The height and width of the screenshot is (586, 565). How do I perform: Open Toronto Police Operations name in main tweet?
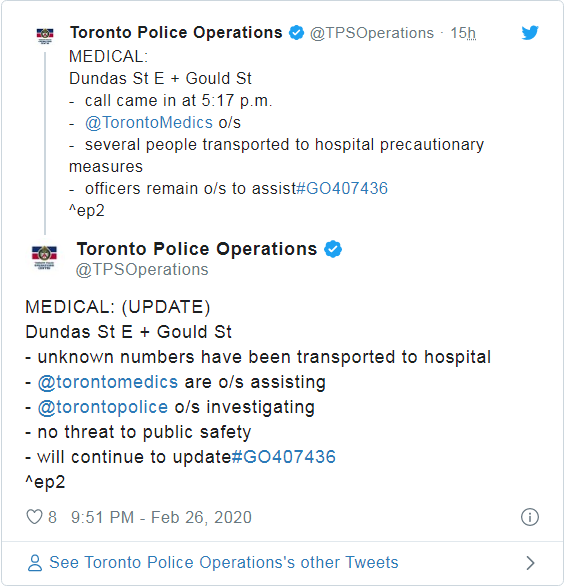[x=197, y=249]
